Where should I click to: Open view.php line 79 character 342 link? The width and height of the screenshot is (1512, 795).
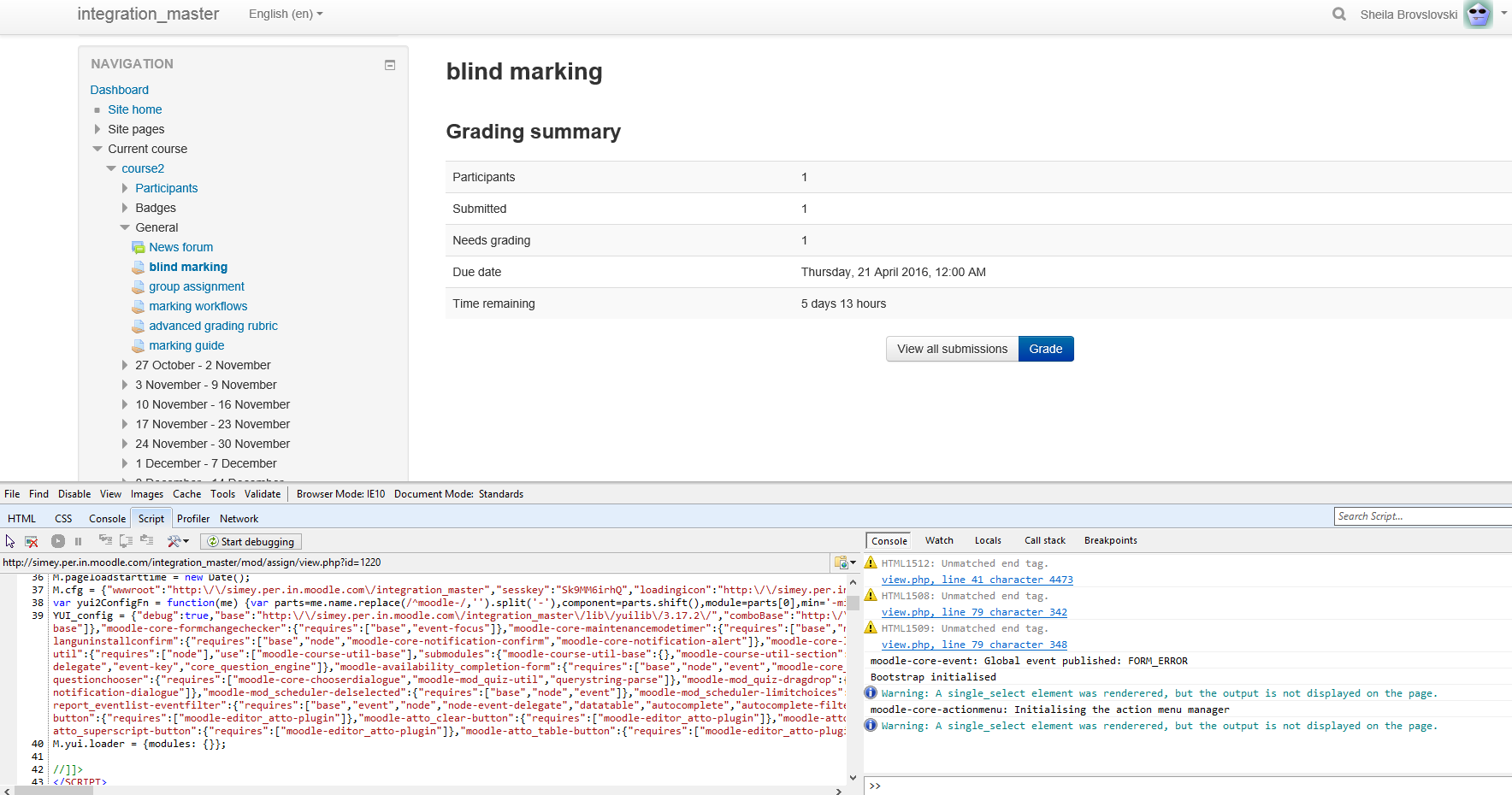point(975,612)
